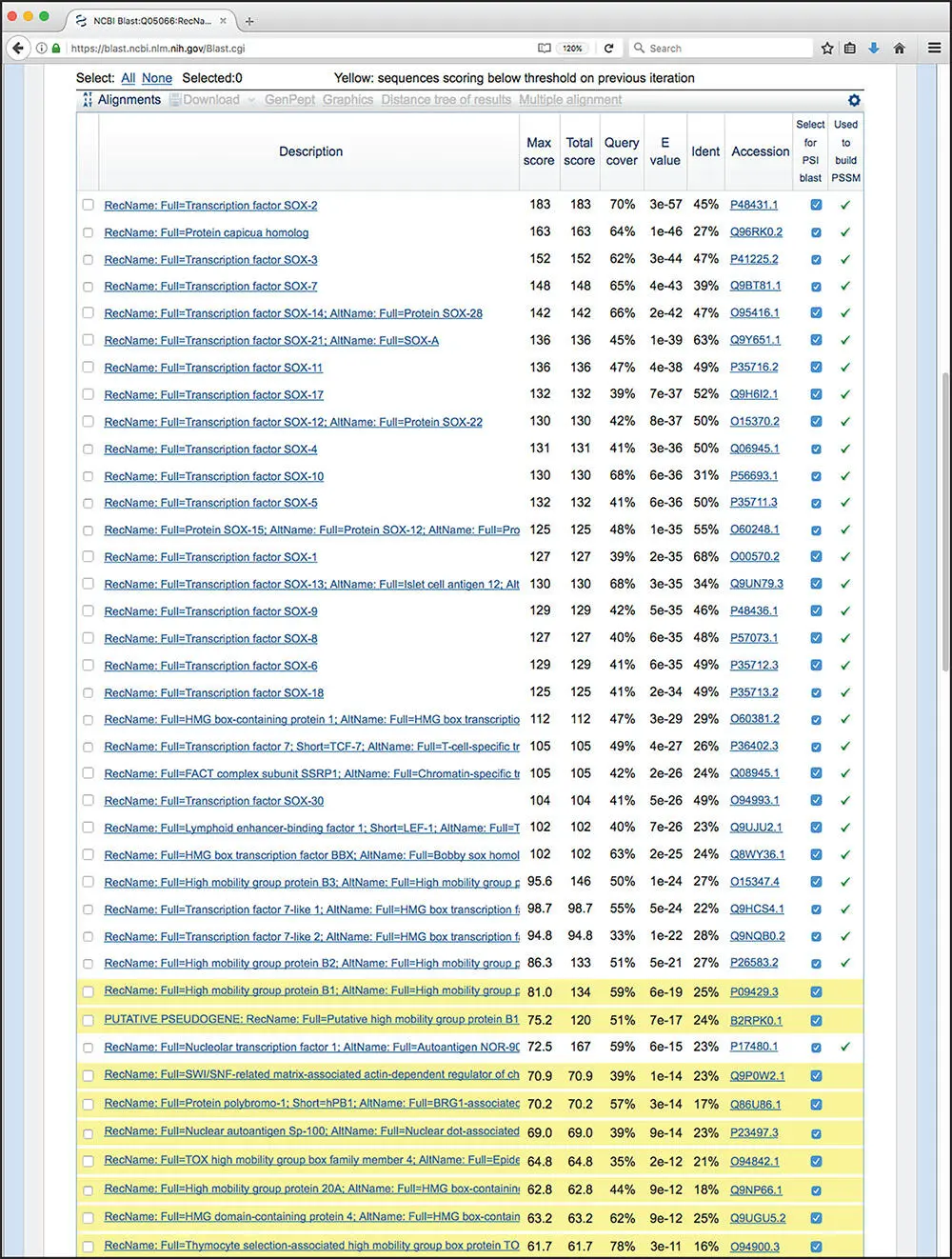Open Nucleolar transcription factor 1 link
The height and width of the screenshot is (1259, 952).
pyautogui.click(x=311, y=1047)
